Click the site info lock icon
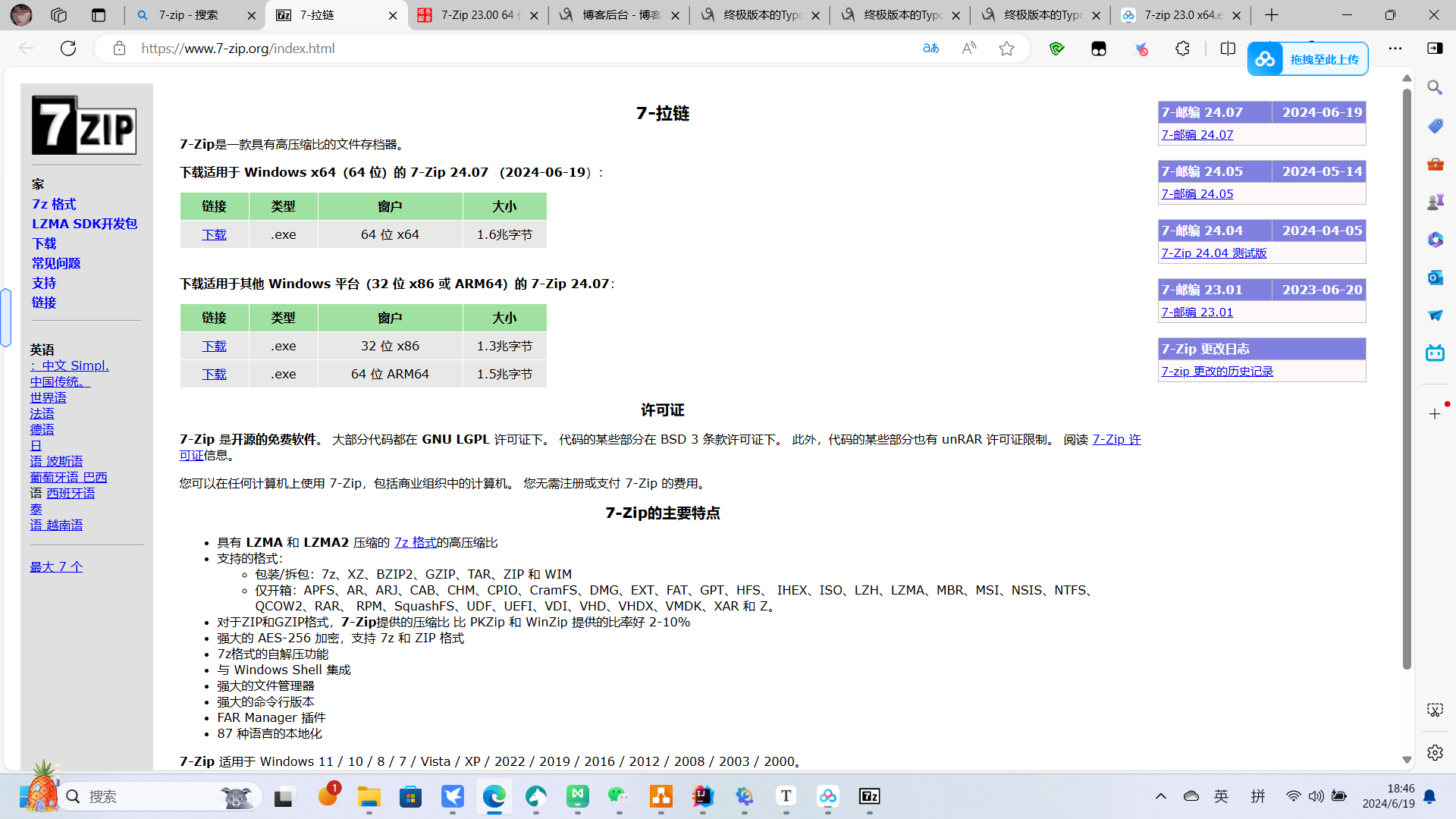The height and width of the screenshot is (819, 1456). 119,49
